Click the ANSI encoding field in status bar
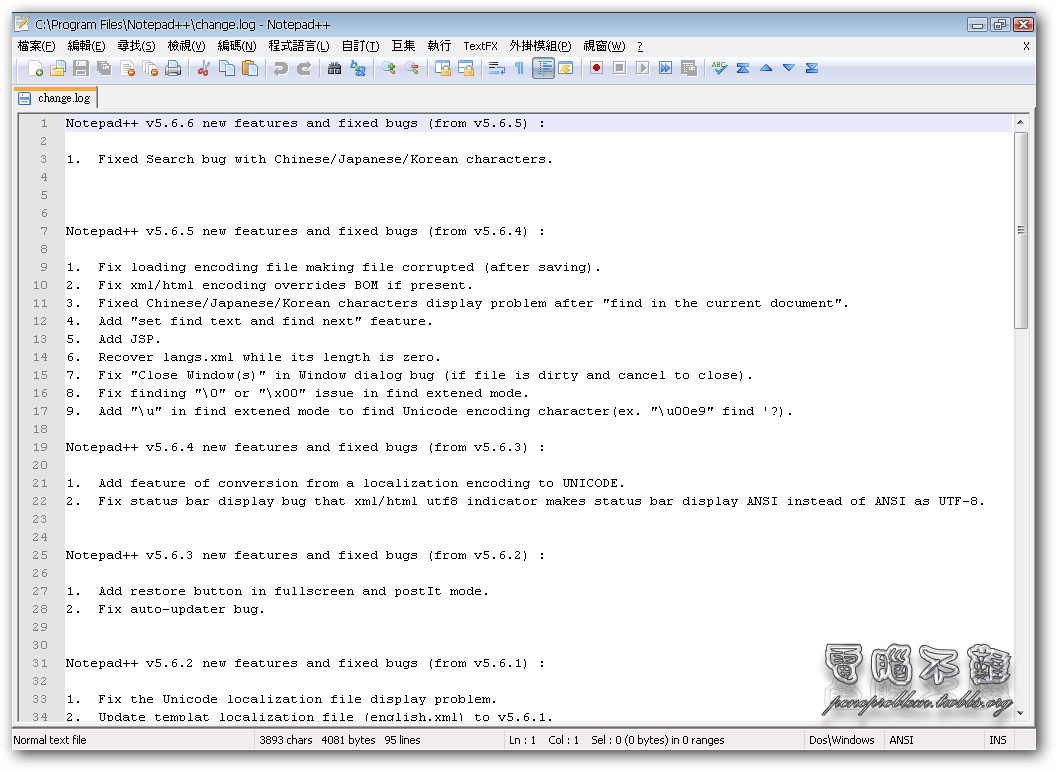The height and width of the screenshot is (770, 1056). [x=901, y=740]
